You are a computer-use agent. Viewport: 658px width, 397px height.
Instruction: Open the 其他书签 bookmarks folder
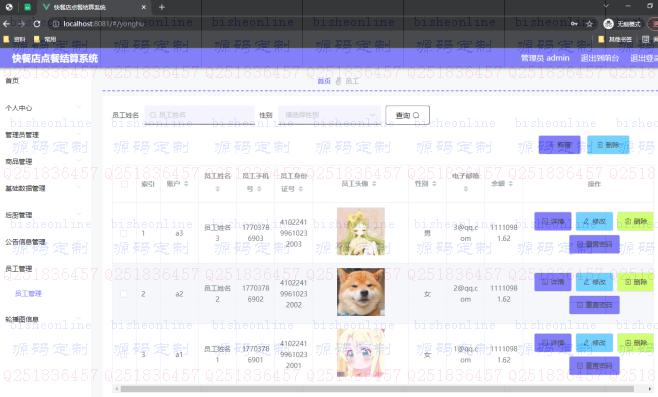(x=615, y=39)
